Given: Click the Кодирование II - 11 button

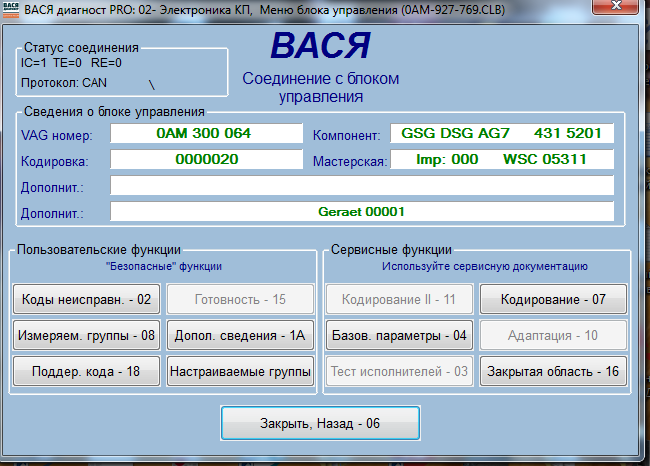Looking at the screenshot, I should pyautogui.click(x=399, y=299).
